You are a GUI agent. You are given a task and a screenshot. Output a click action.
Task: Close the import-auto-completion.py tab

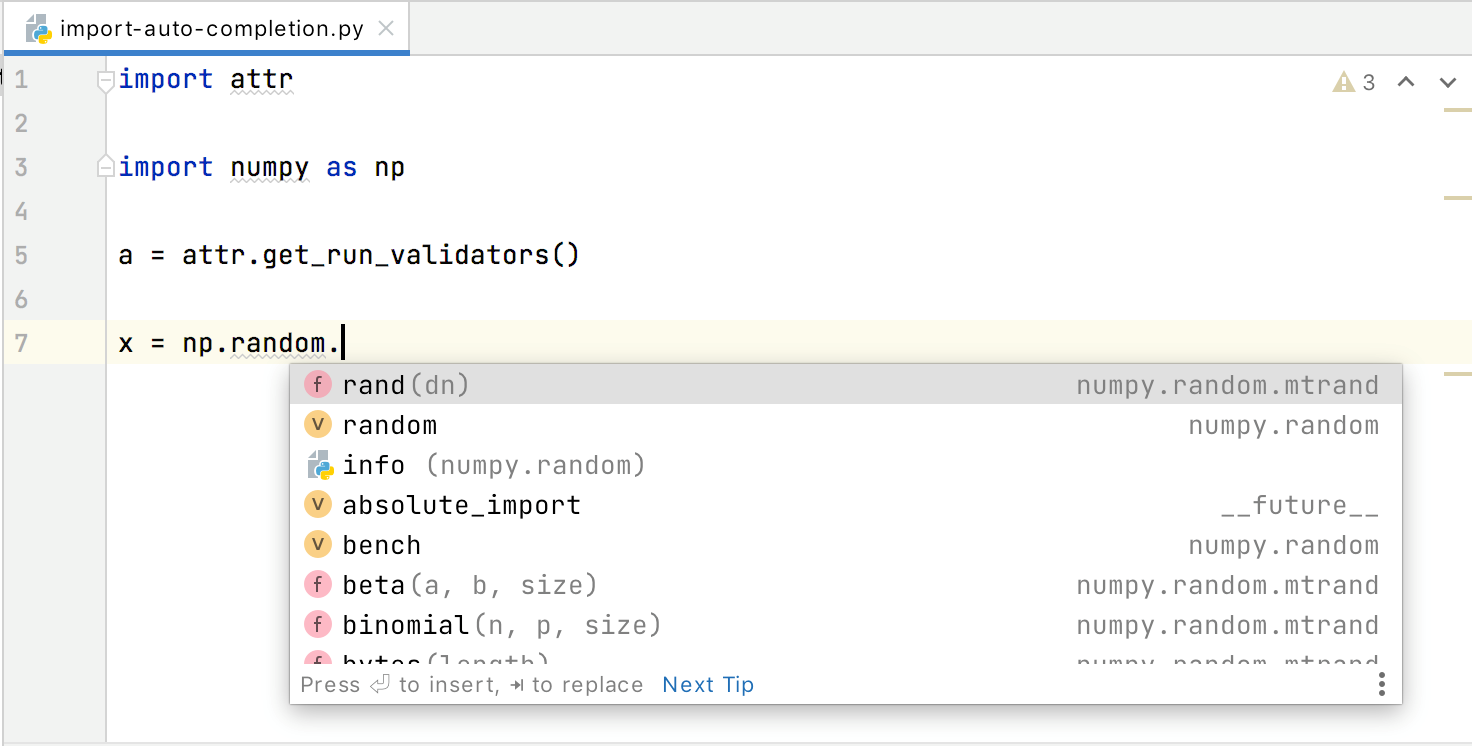click(x=386, y=28)
